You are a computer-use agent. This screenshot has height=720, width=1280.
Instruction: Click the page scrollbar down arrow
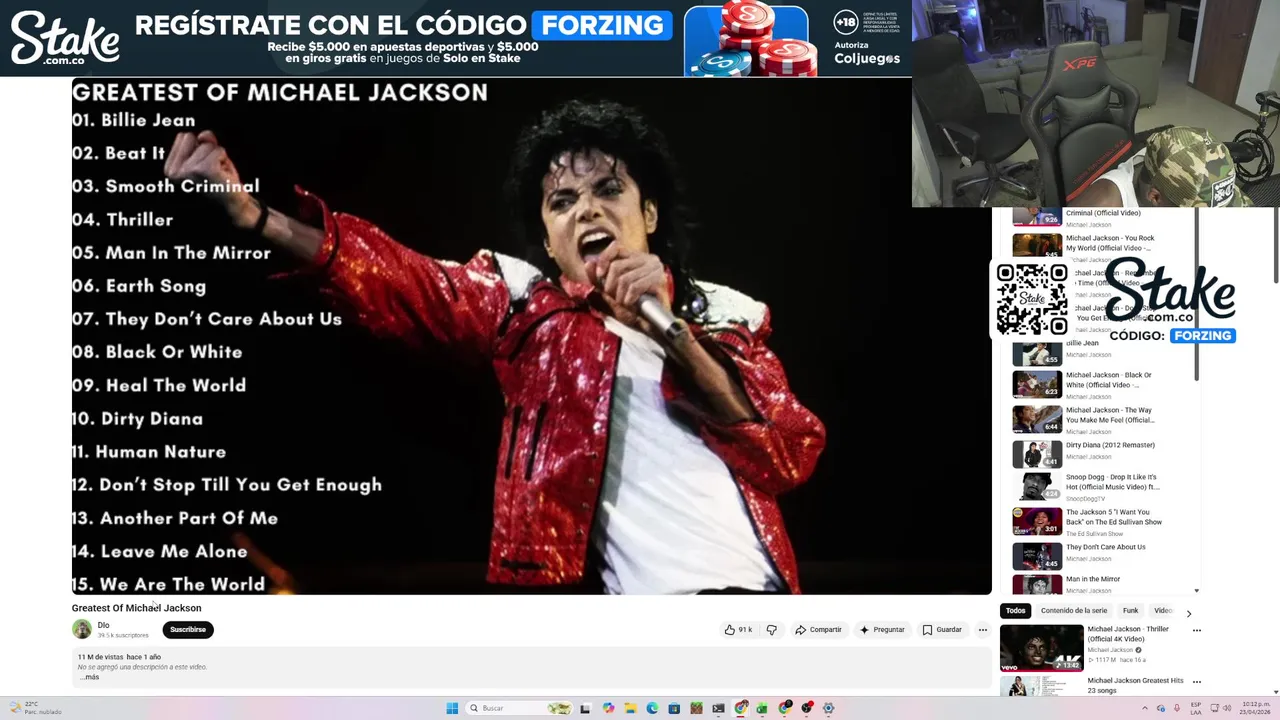[1275, 691]
